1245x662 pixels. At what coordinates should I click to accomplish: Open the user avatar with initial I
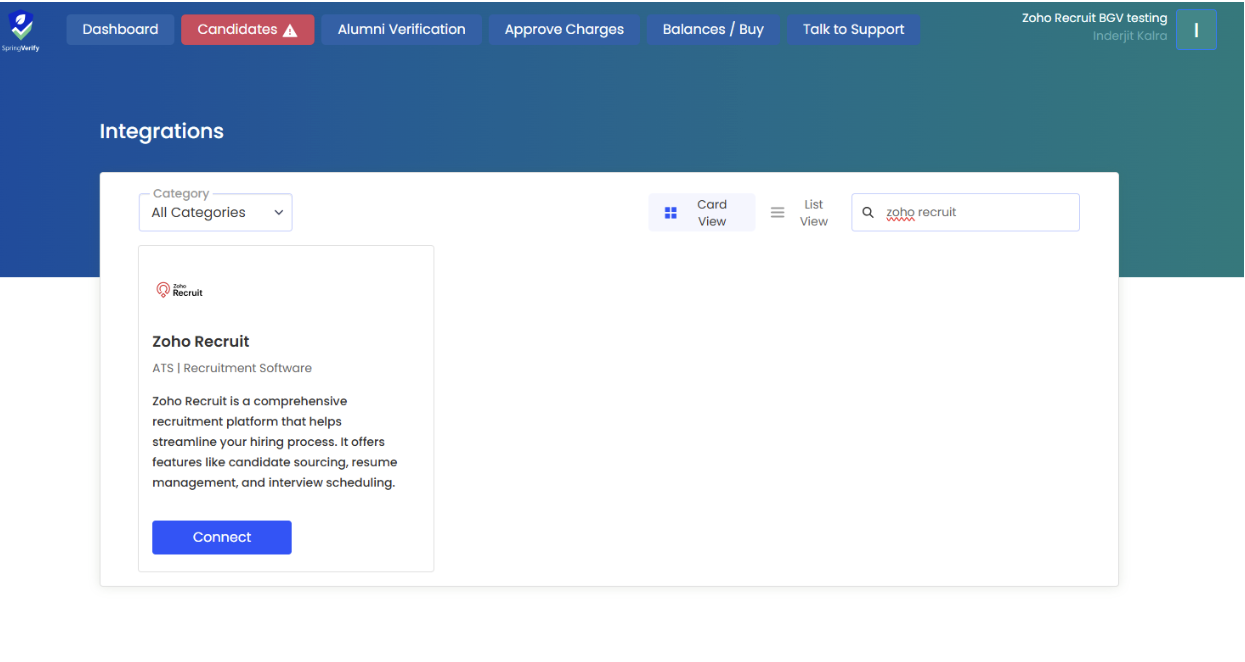pyautogui.click(x=1196, y=30)
